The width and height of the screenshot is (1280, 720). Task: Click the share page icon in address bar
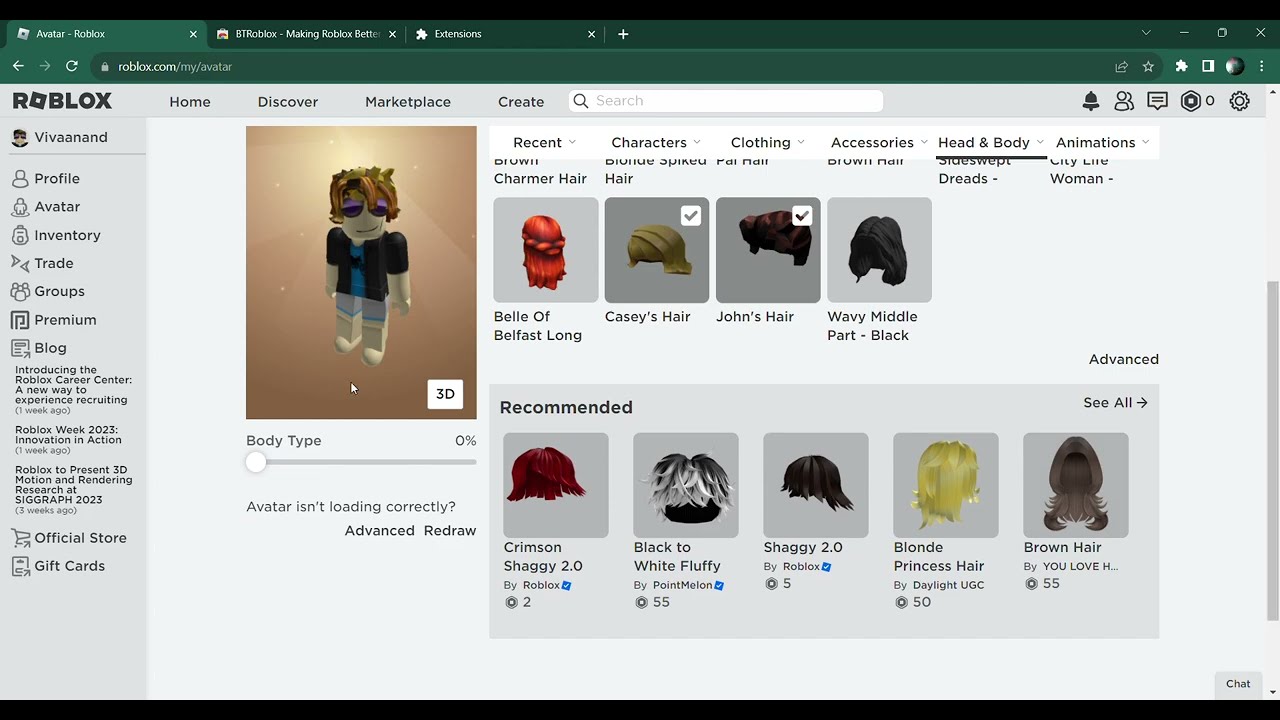point(1121,66)
